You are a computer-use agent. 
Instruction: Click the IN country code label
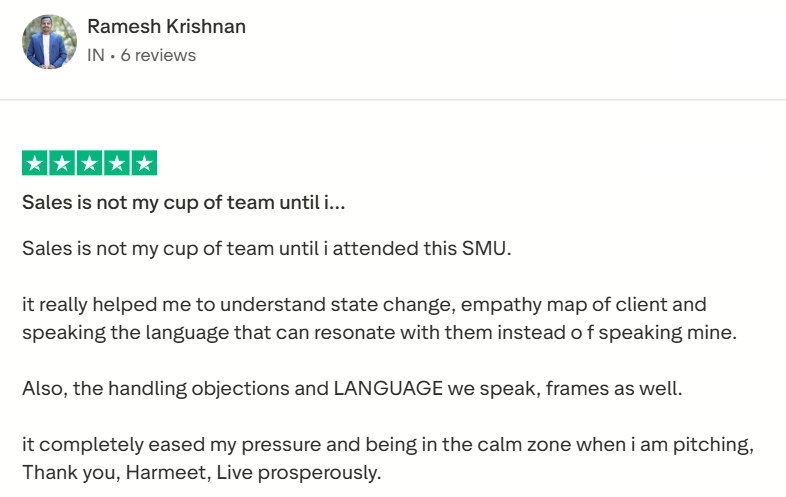pos(97,56)
